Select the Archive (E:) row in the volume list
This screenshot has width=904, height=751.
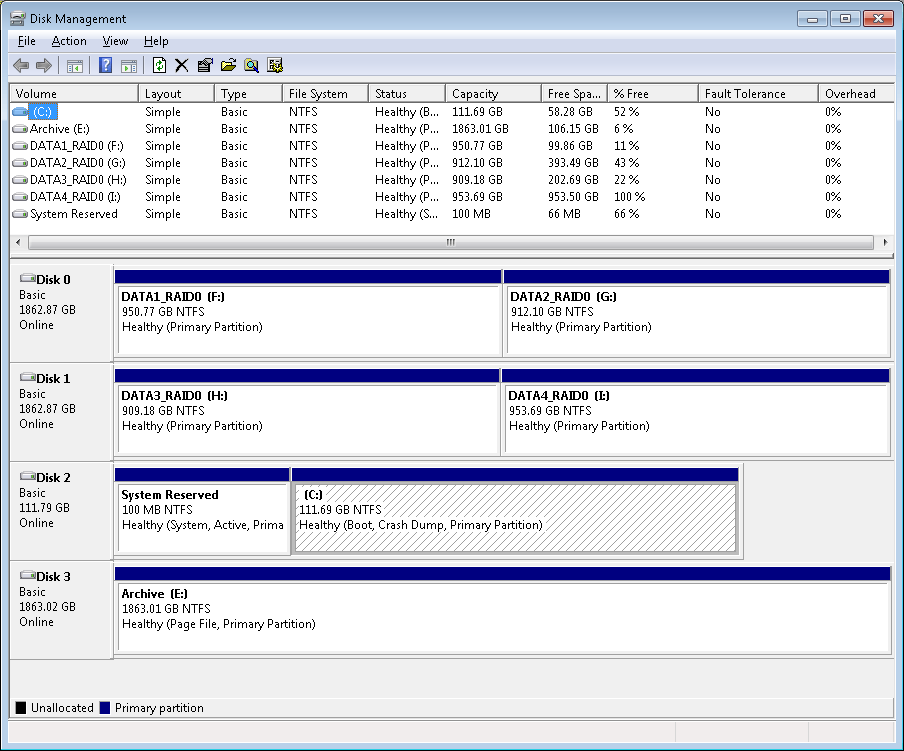[x=60, y=129]
